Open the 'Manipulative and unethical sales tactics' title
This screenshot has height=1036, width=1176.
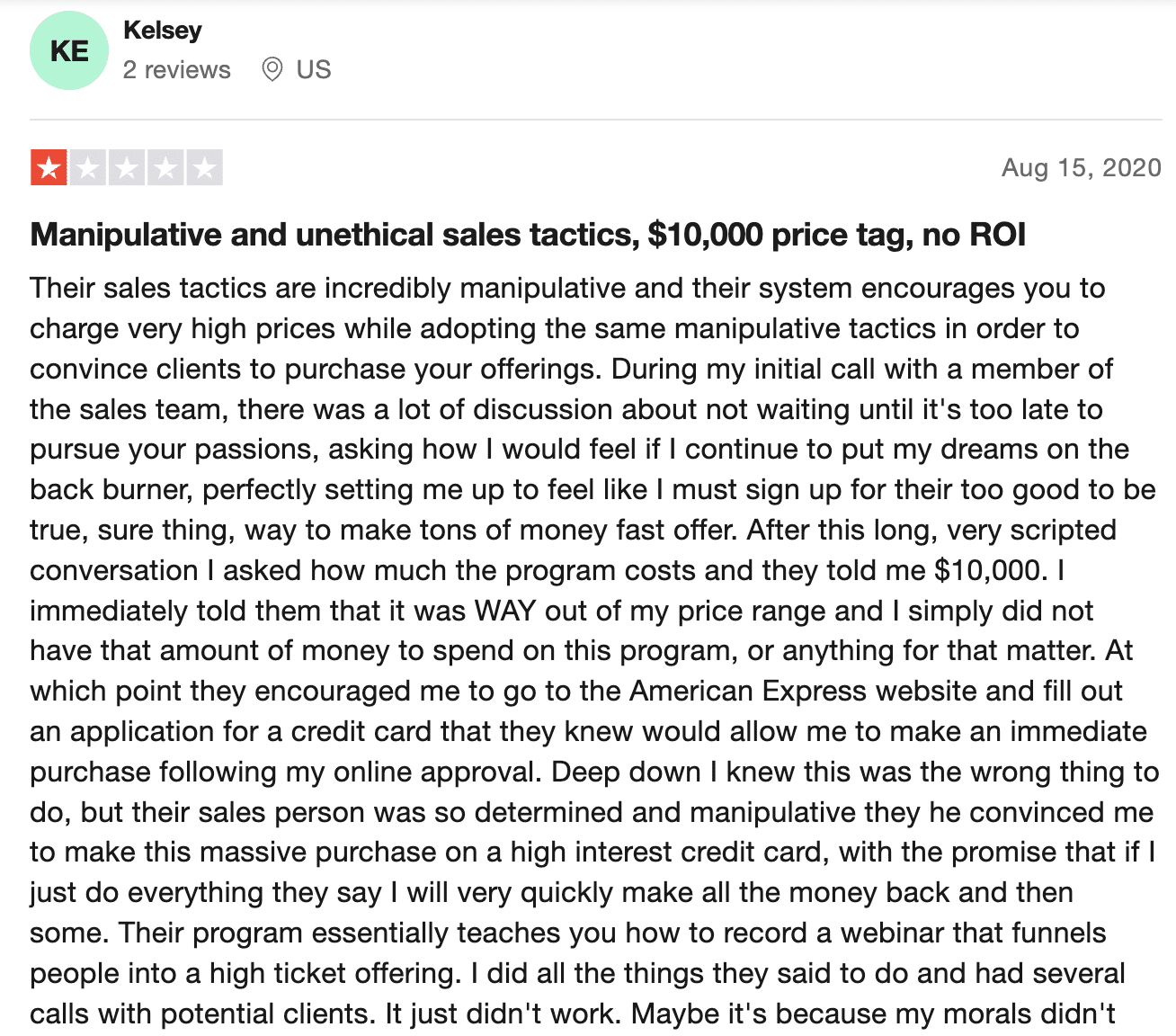(528, 235)
